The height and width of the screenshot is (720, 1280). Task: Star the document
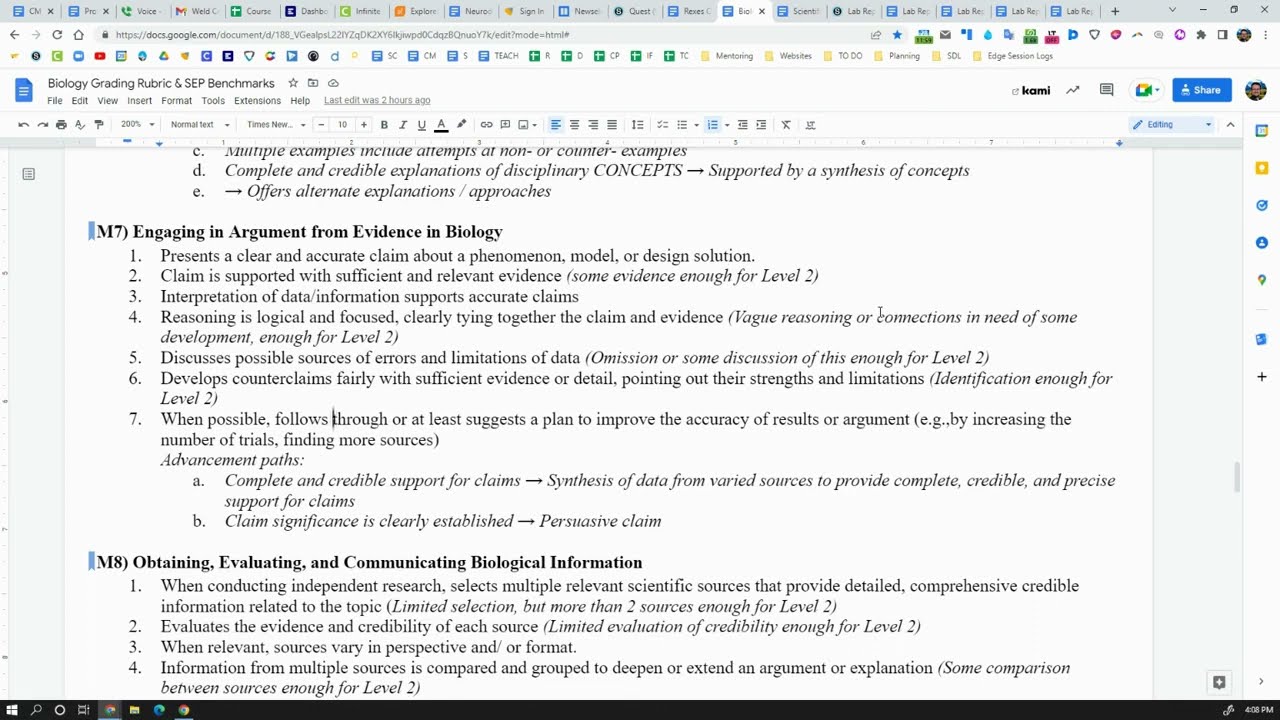[x=293, y=83]
